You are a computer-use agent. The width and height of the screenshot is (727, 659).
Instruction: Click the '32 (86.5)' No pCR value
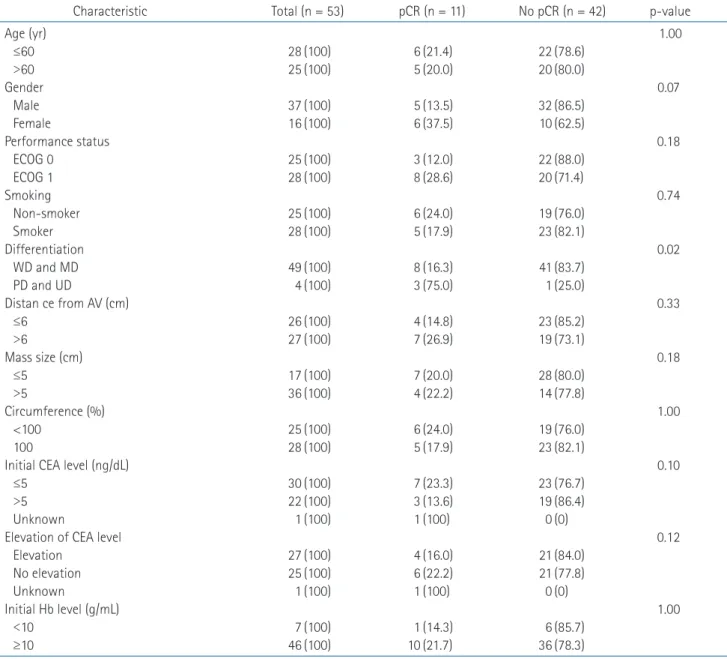561,105
